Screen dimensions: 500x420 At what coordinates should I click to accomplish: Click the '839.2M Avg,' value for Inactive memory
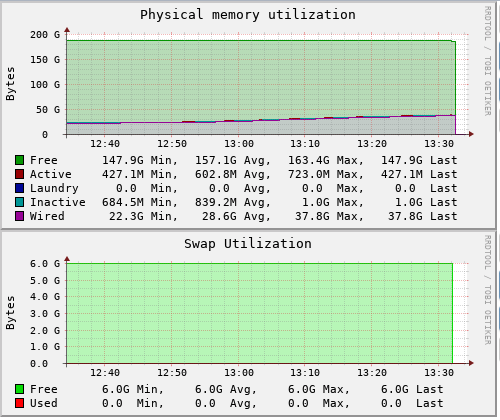[x=233, y=202]
